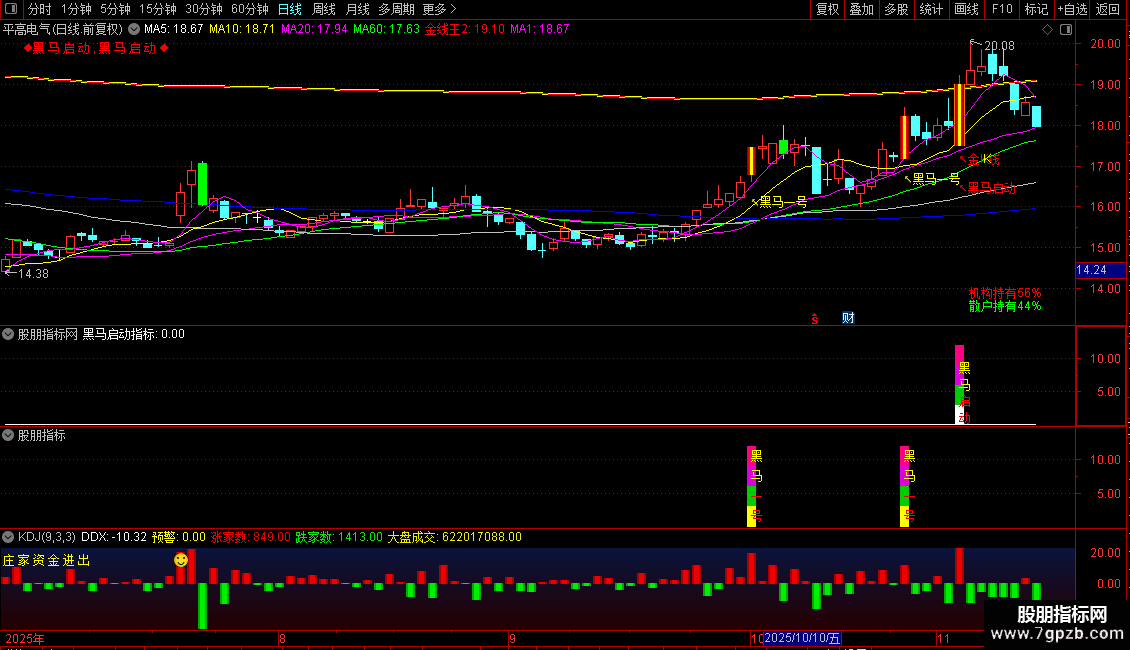Click the 大盘成交 value text

[x=455, y=537]
